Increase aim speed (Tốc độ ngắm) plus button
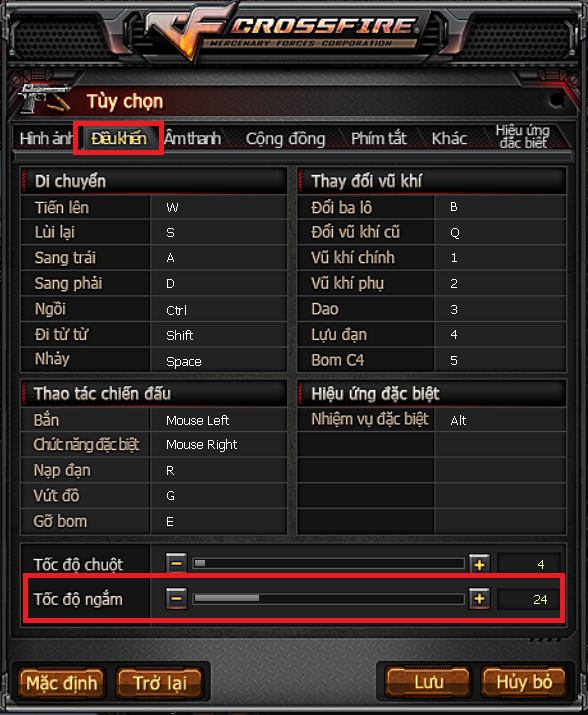The image size is (588, 715). pyautogui.click(x=479, y=599)
